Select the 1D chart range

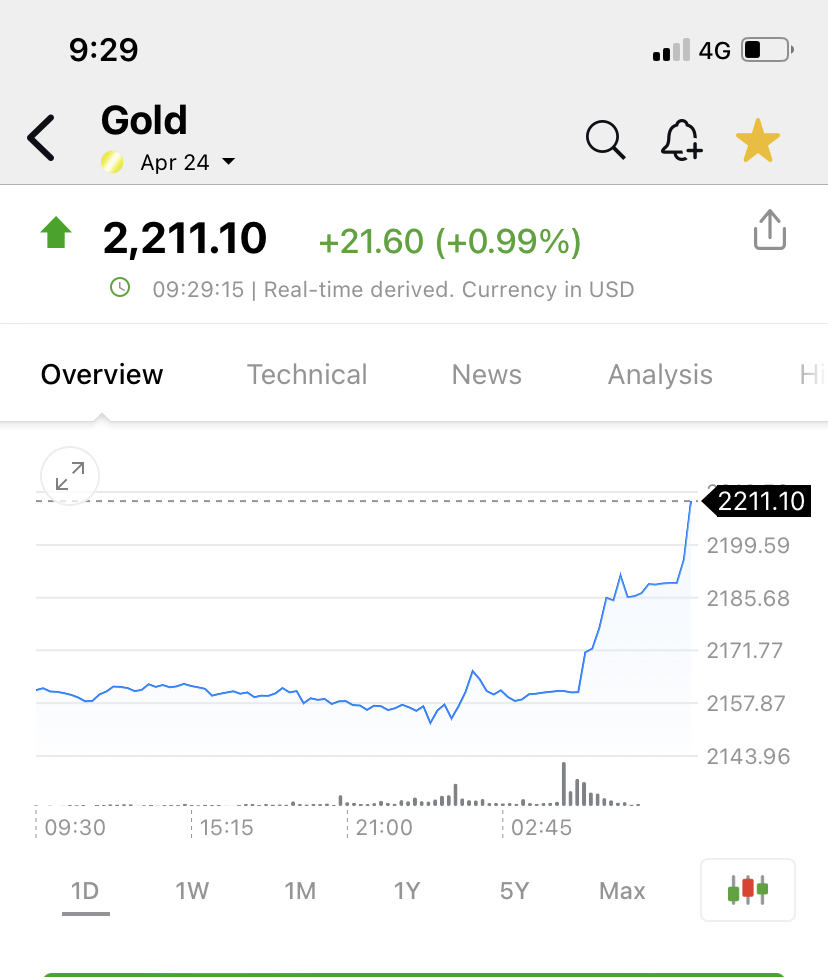click(x=85, y=891)
